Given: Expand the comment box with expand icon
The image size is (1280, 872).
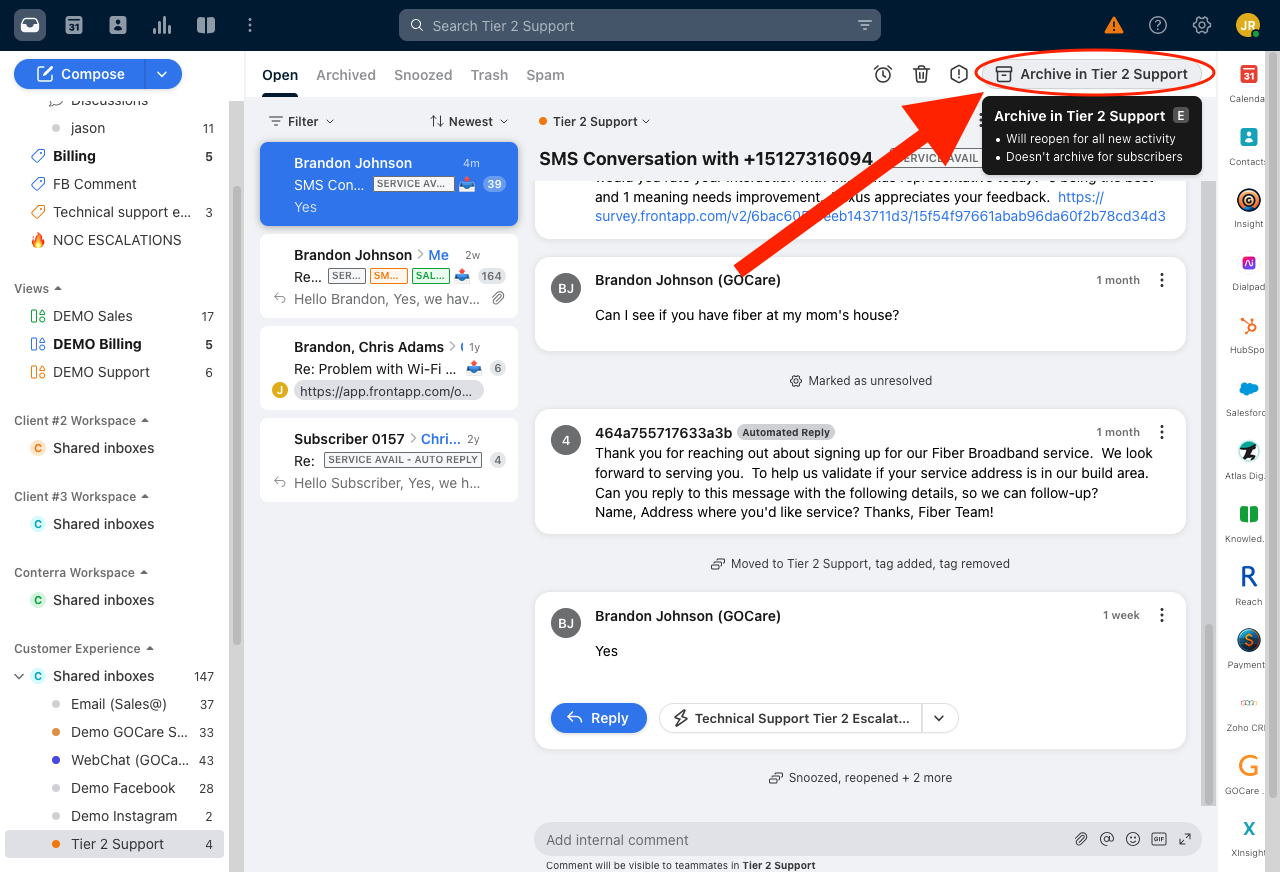Looking at the screenshot, I should 1185,839.
